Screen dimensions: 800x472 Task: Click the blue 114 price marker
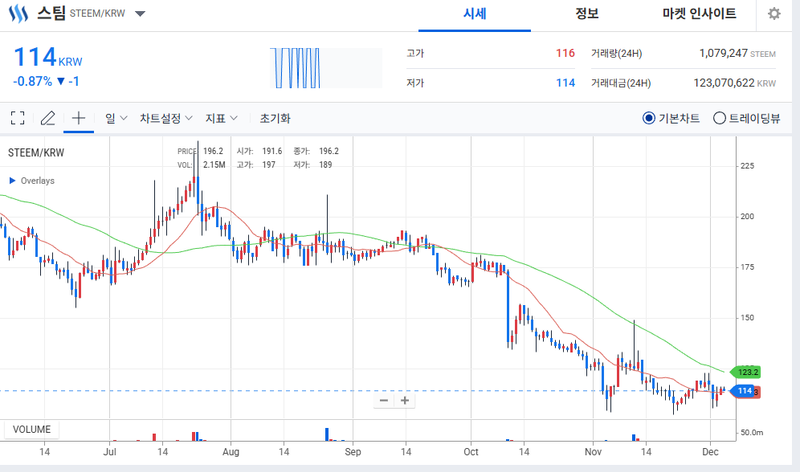tap(743, 391)
